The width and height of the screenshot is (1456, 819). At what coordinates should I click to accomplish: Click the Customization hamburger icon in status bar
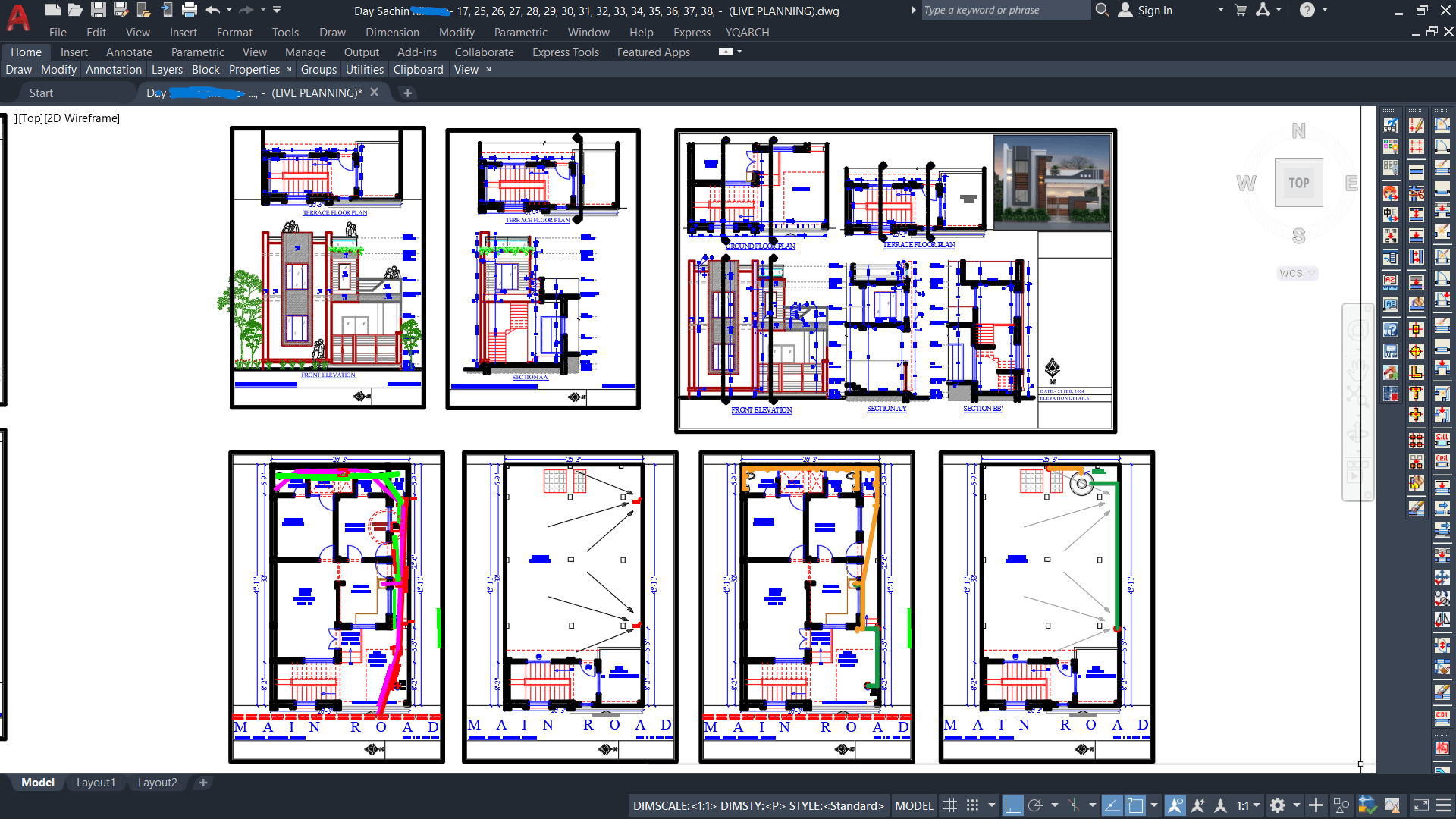point(1444,805)
